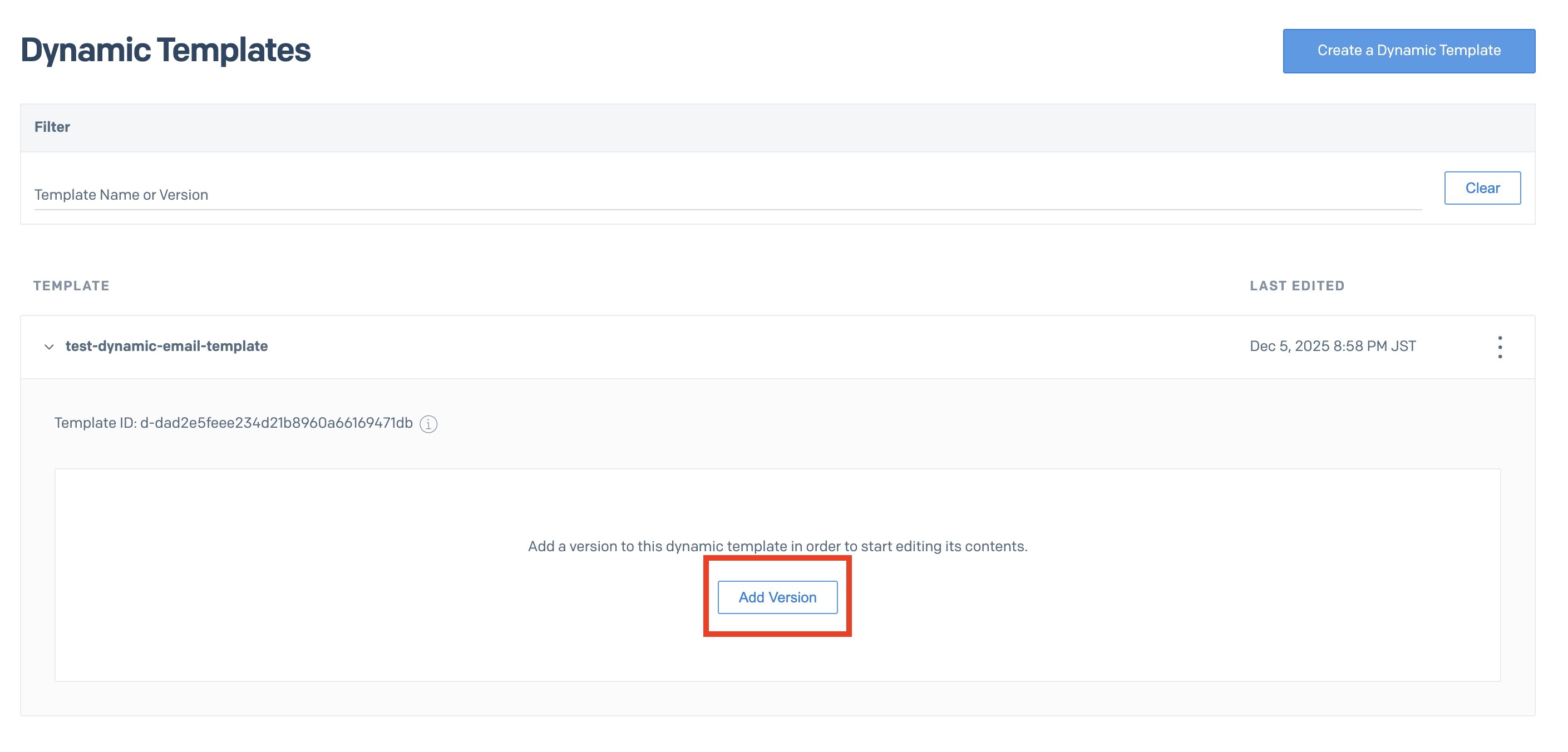The image size is (1568, 752).
Task: Collapse the test-dynamic-email-template row chevron
Action: (50, 347)
